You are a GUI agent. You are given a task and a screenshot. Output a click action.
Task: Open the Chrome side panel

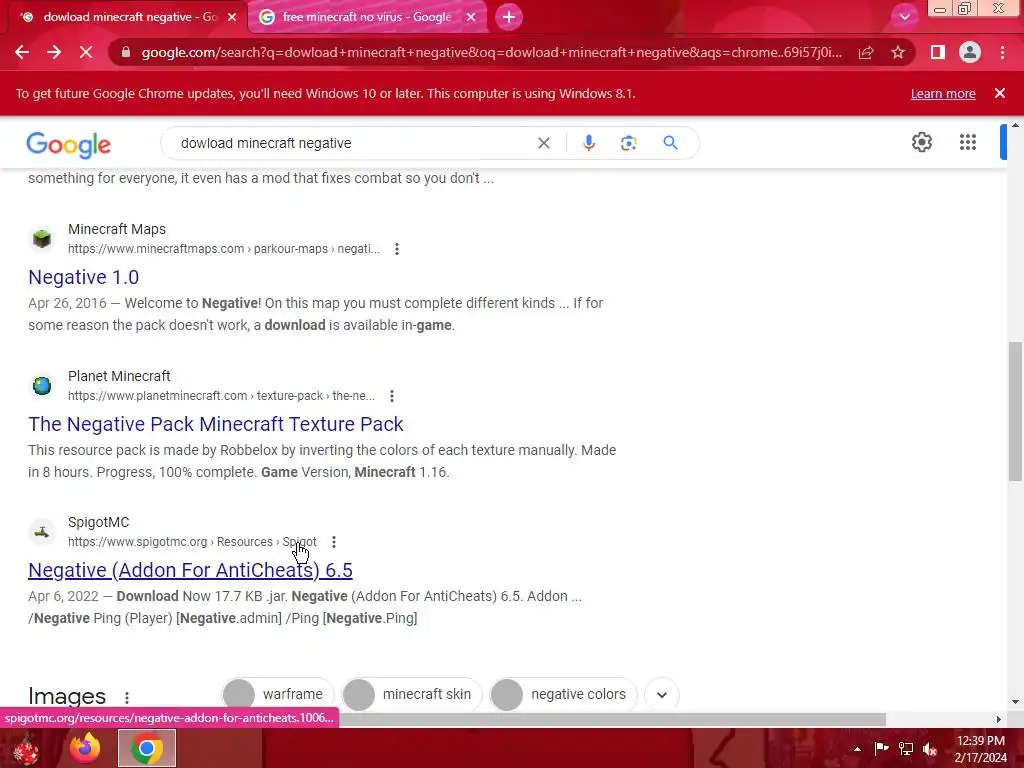point(938,52)
